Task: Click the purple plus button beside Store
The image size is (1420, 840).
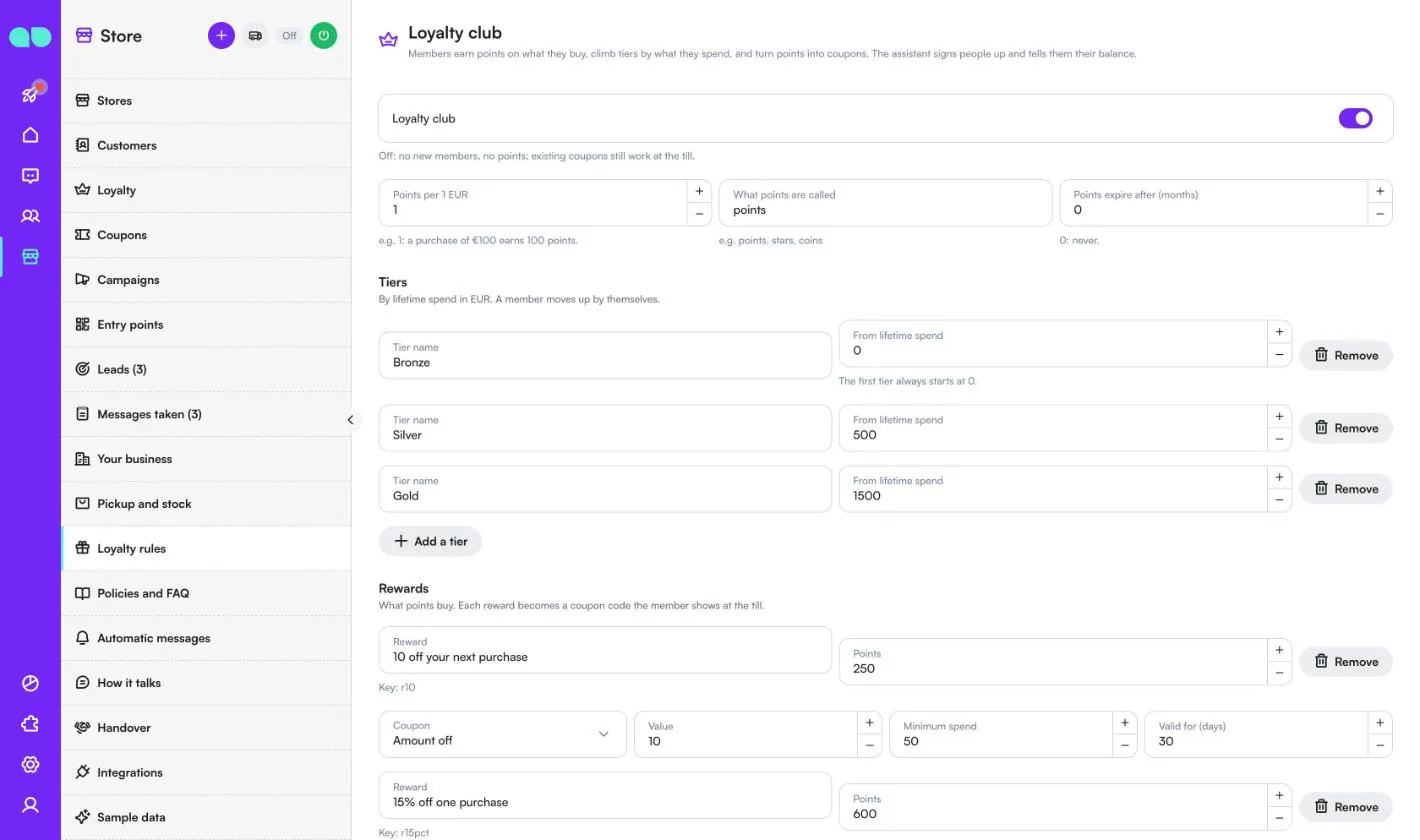Action: pyautogui.click(x=221, y=36)
